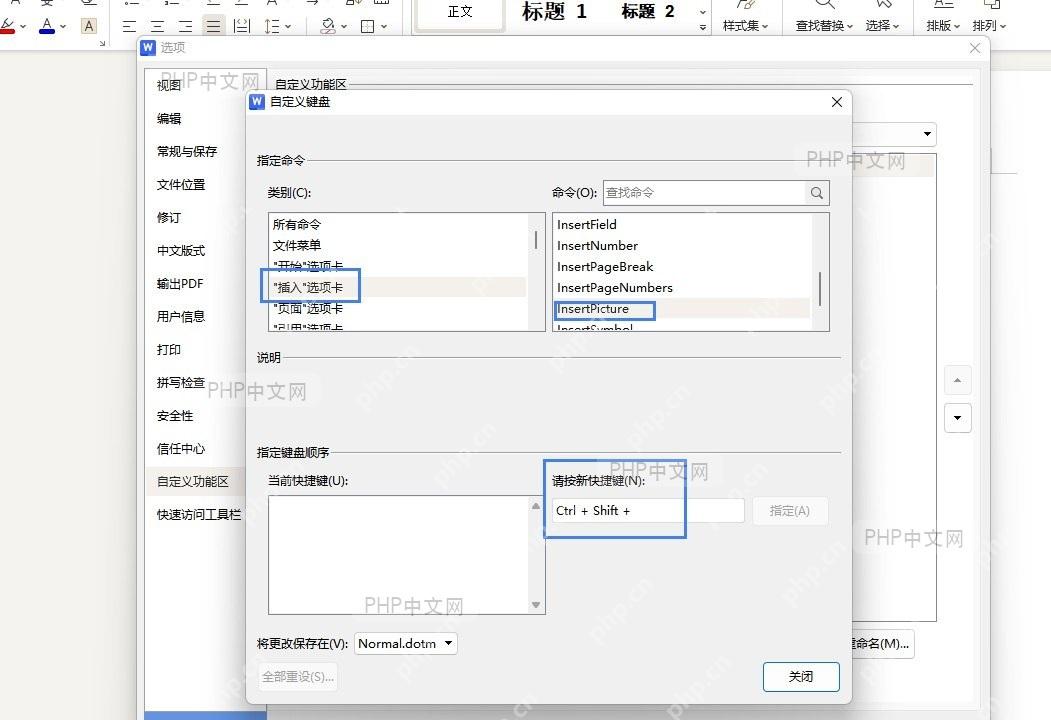Align paragraph text to the left
This screenshot has height=720, width=1051.
pos(130,26)
